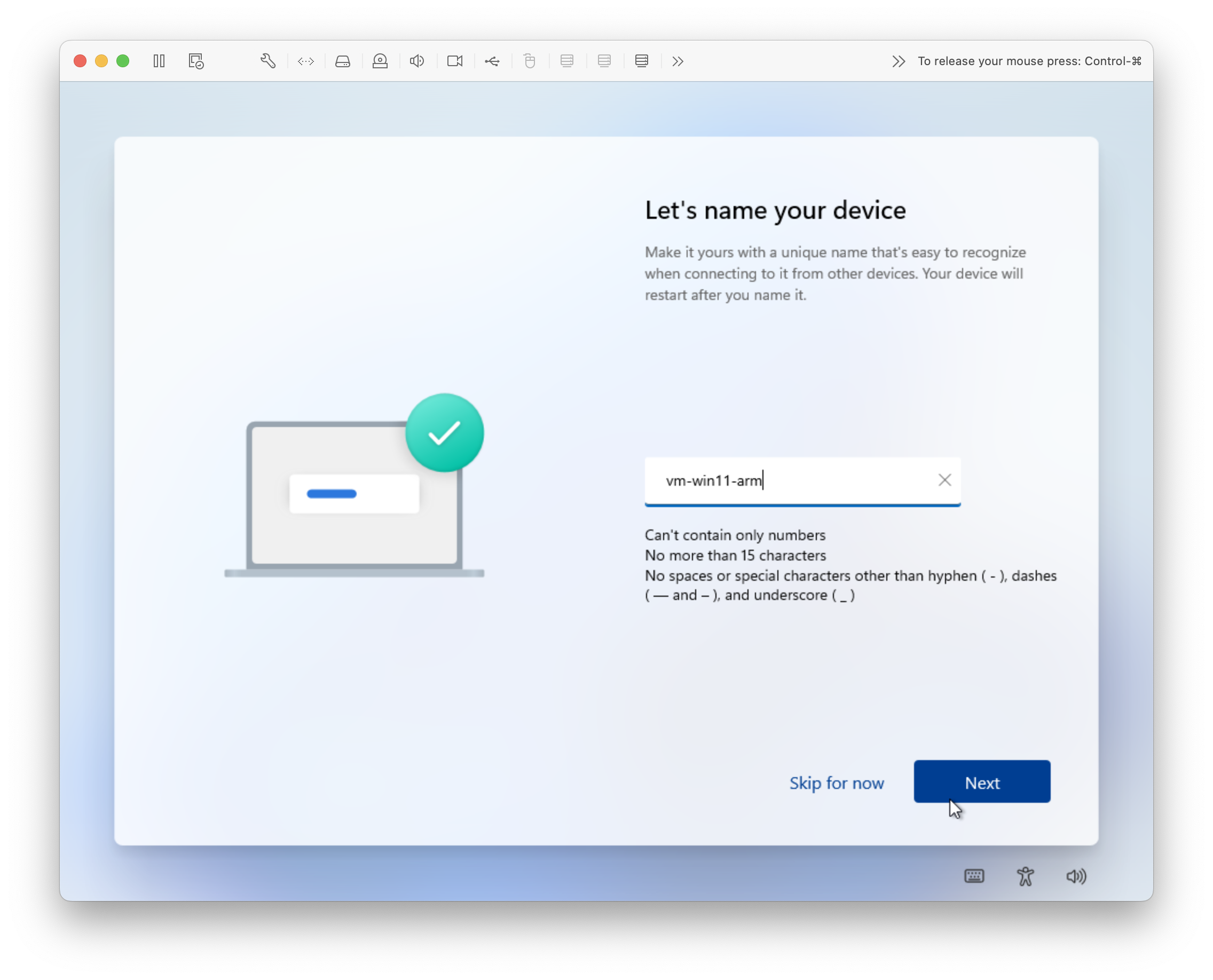Image resolution: width=1213 pixels, height=980 pixels.
Task: Open VM settings wrench icon
Action: pyautogui.click(x=268, y=61)
